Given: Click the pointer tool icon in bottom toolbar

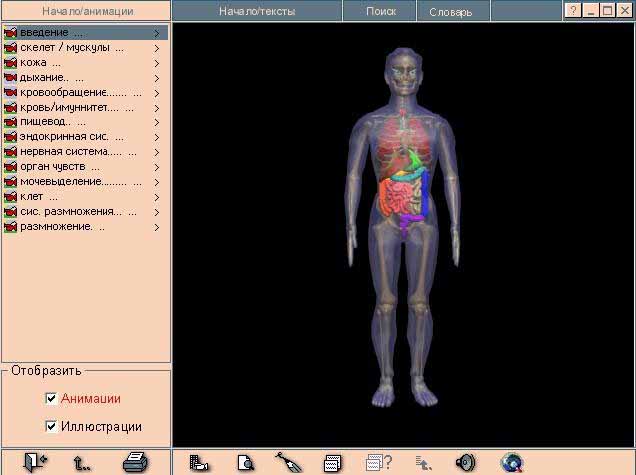Looking at the screenshot, I should pyautogui.click(x=289, y=462).
